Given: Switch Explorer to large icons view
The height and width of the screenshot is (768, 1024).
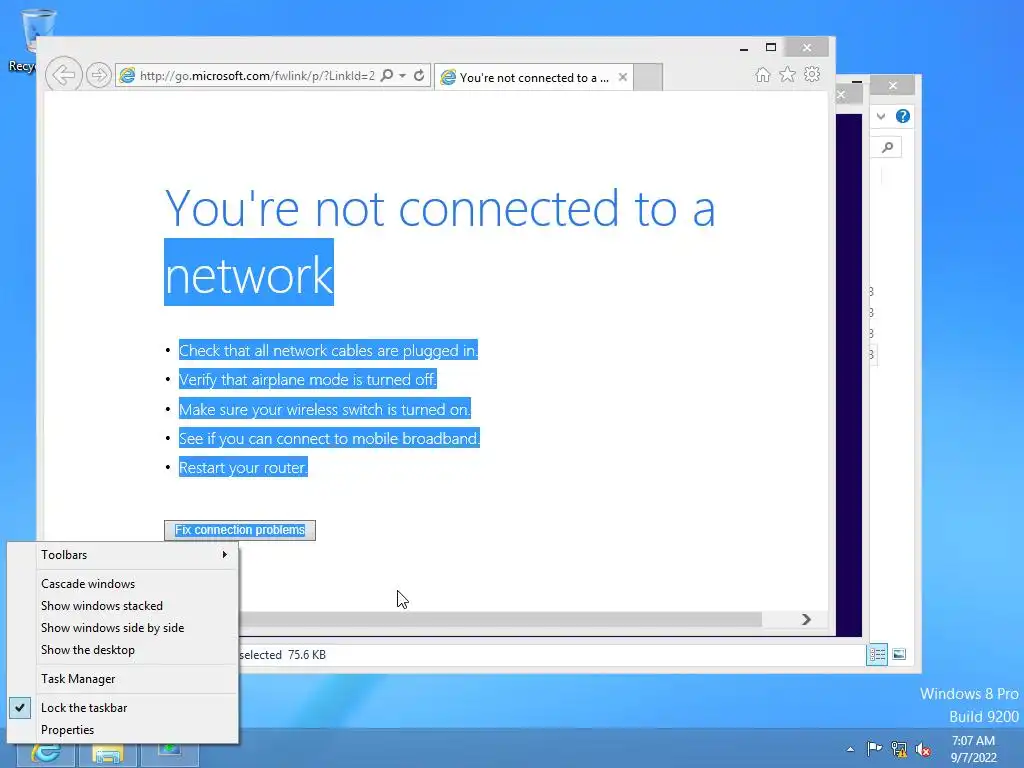Looking at the screenshot, I should (899, 654).
